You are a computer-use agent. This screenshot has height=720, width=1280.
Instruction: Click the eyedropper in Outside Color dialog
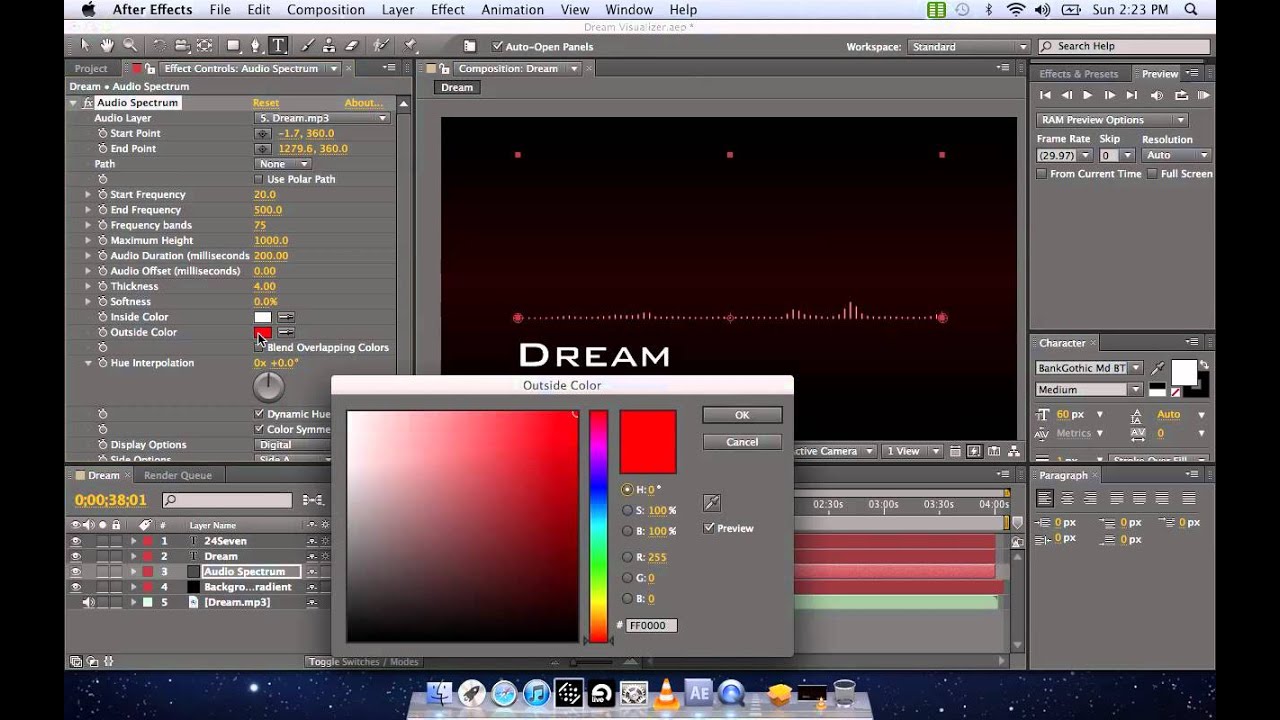tap(712, 503)
